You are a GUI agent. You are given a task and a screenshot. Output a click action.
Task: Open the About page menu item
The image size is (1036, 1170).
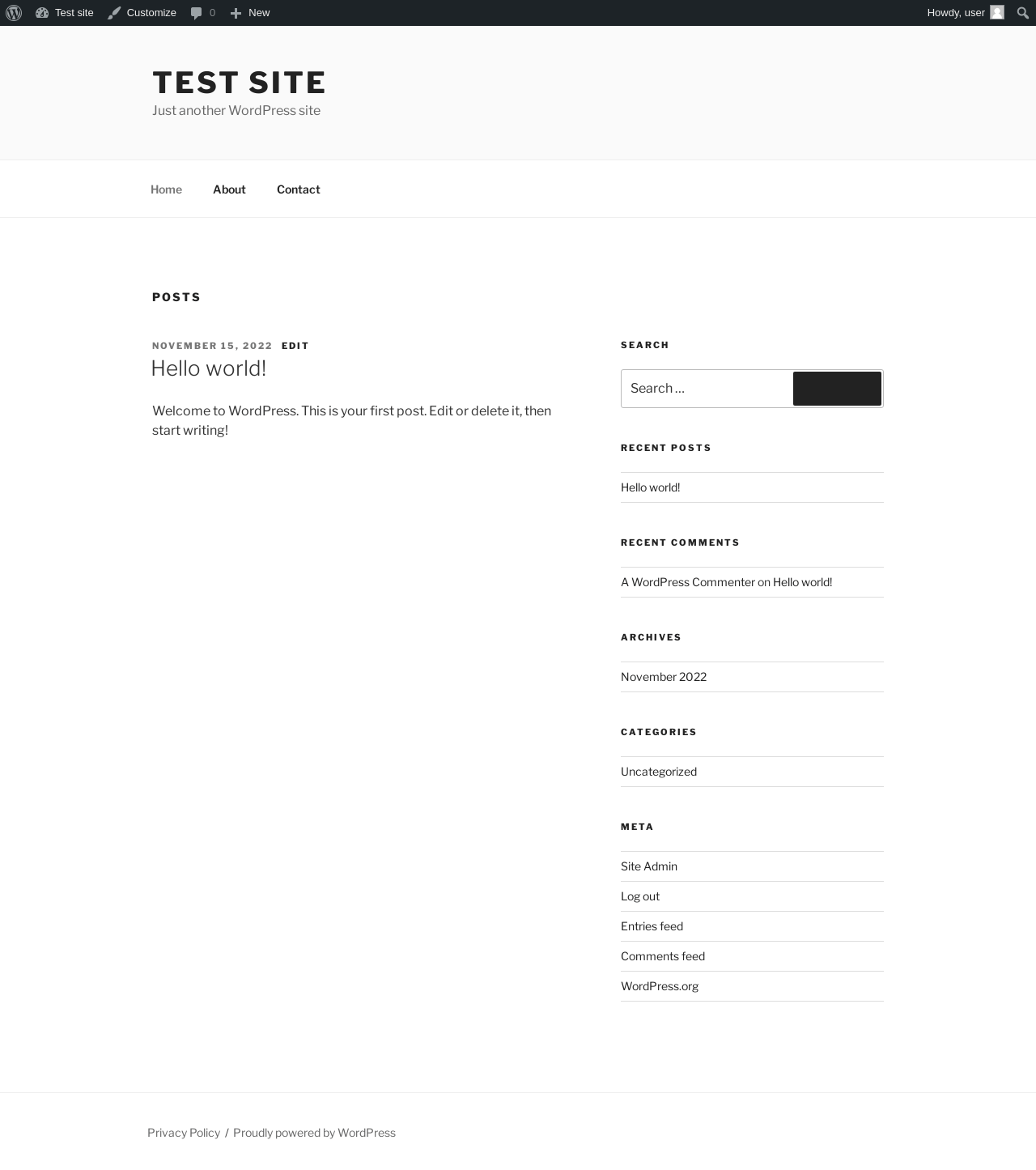click(229, 189)
